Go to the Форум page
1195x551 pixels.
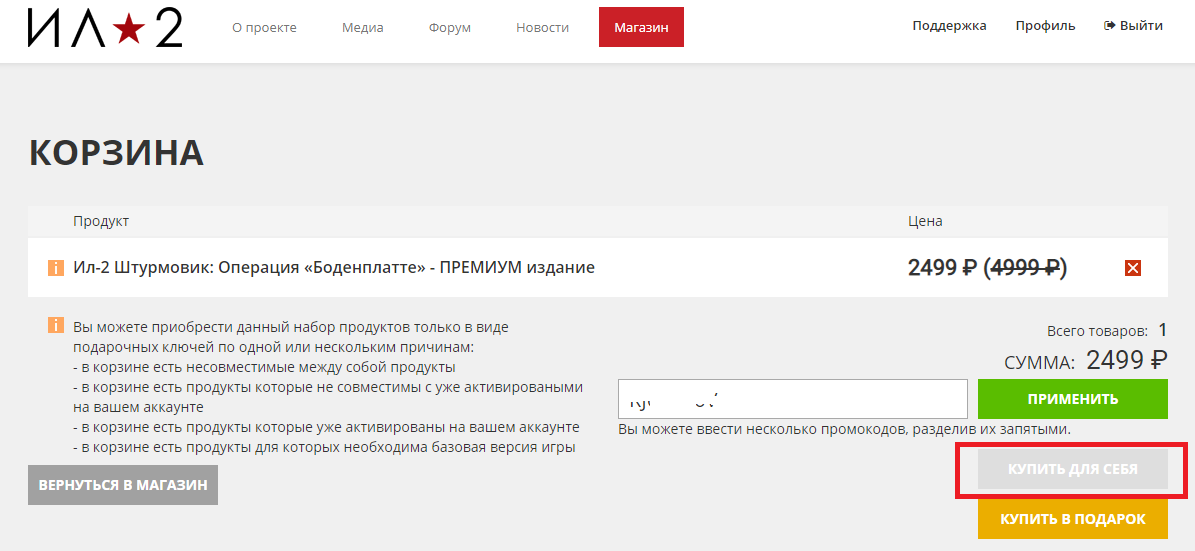[x=450, y=27]
